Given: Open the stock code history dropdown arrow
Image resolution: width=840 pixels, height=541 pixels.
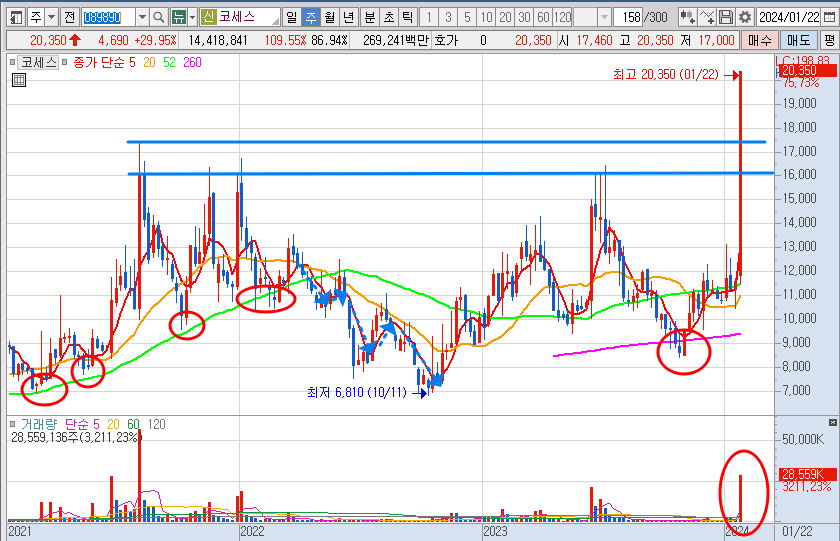Looking at the screenshot, I should [x=142, y=18].
